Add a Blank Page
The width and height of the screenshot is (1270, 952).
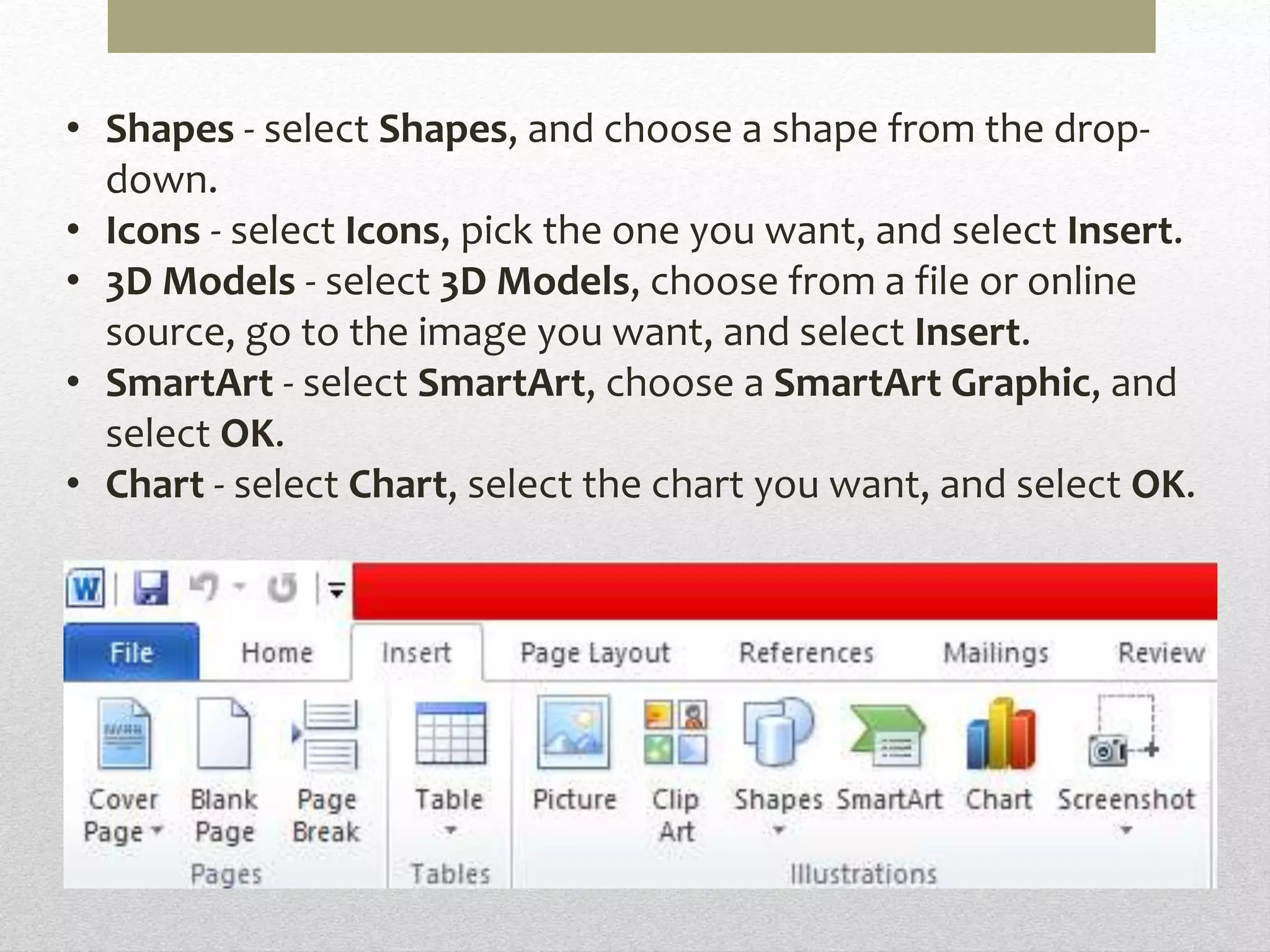point(223,733)
